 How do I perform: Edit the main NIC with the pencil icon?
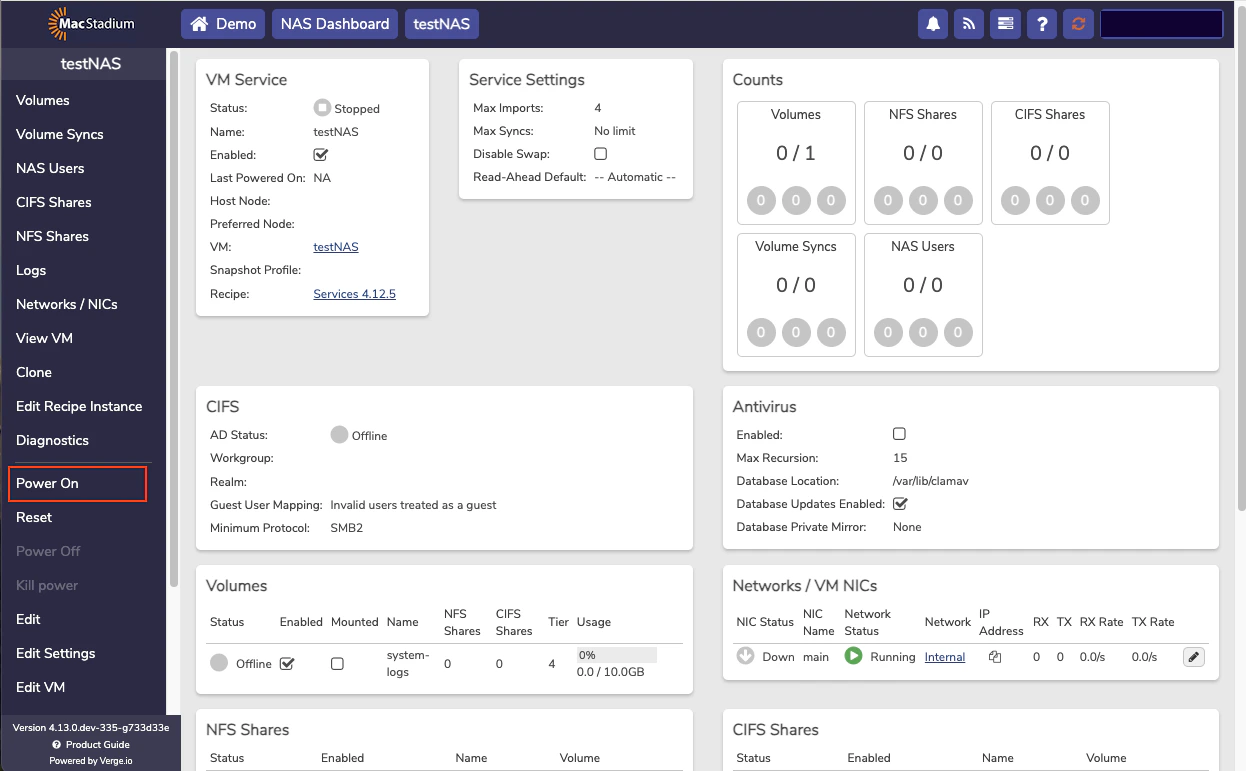1194,657
